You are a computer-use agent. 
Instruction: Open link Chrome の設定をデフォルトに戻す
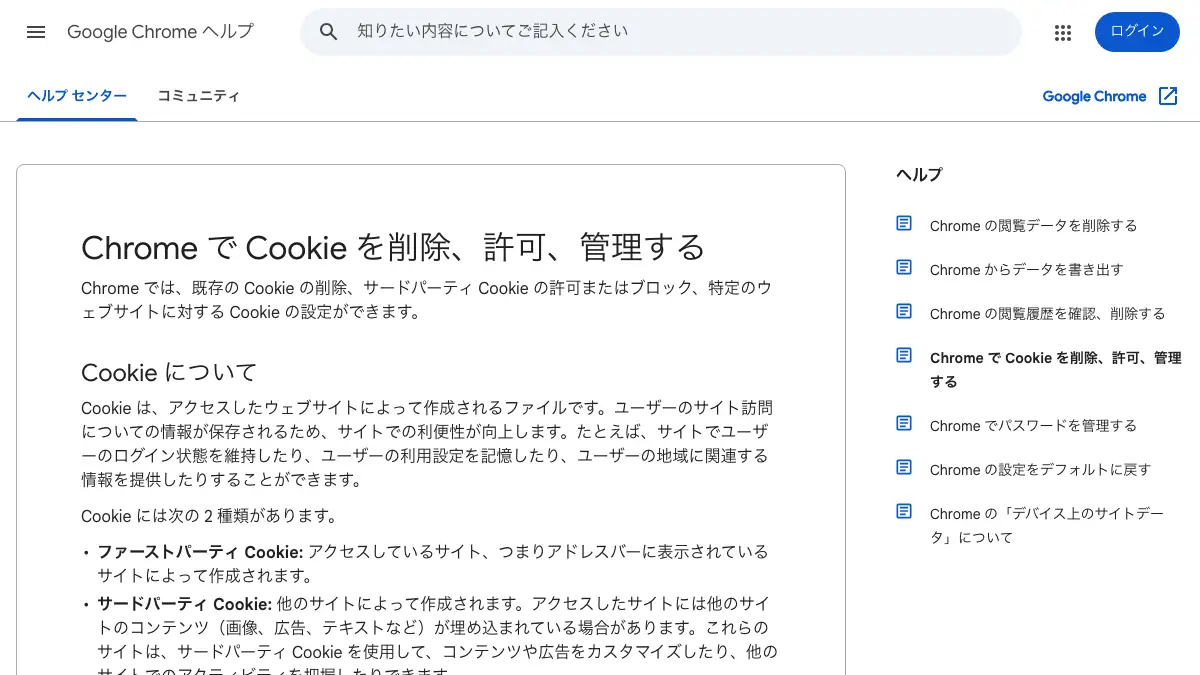pos(1040,470)
